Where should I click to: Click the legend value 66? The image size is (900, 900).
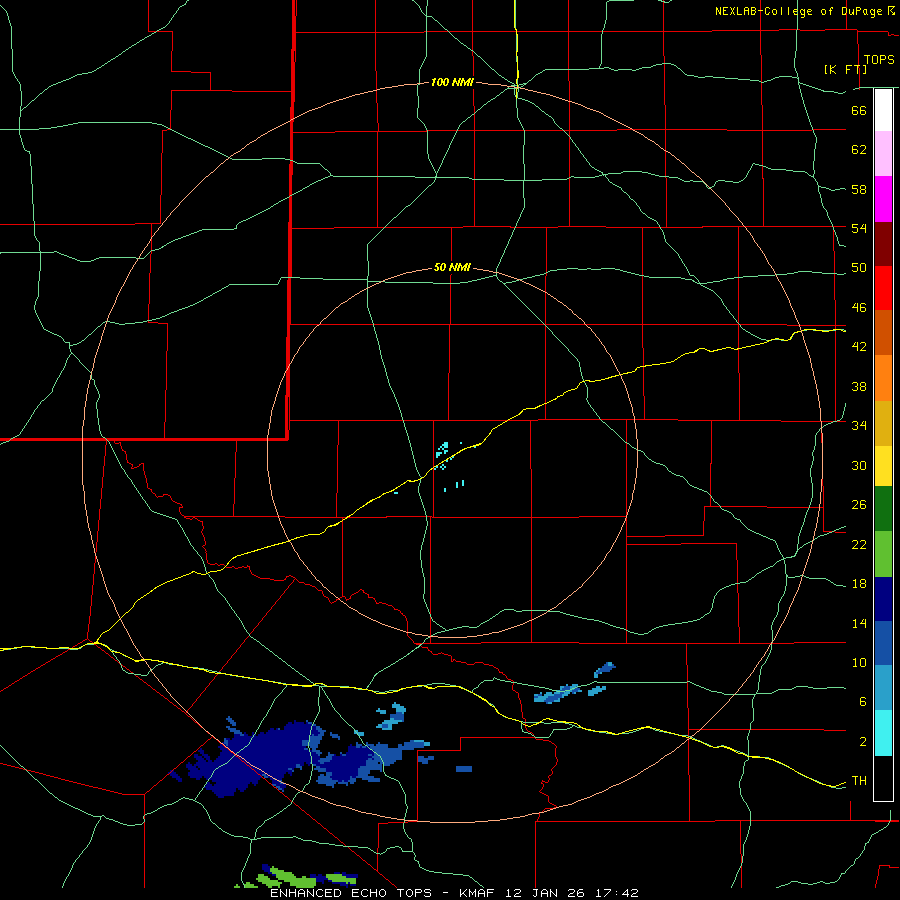pos(859,110)
